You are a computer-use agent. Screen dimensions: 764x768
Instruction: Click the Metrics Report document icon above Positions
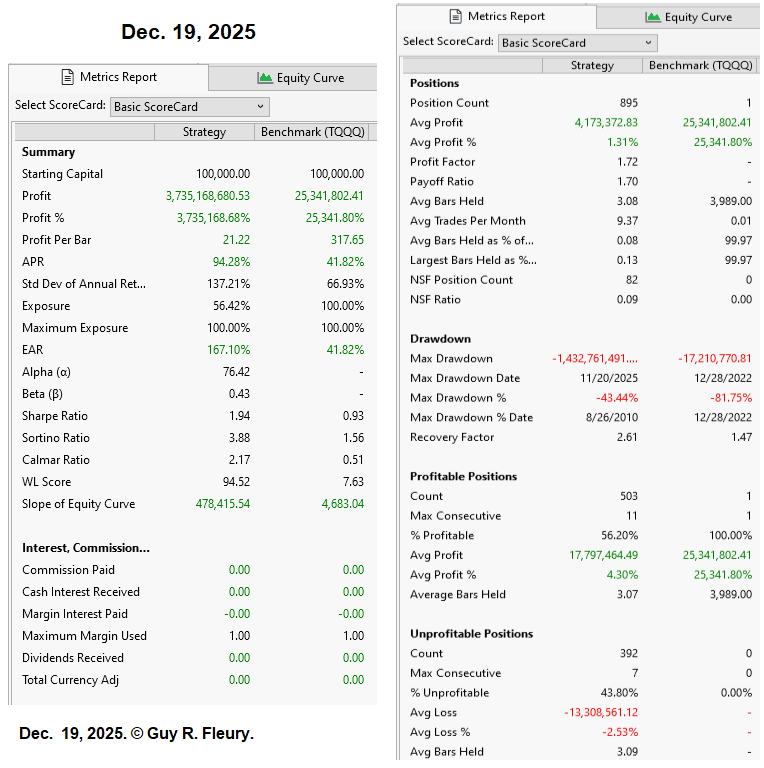point(455,16)
